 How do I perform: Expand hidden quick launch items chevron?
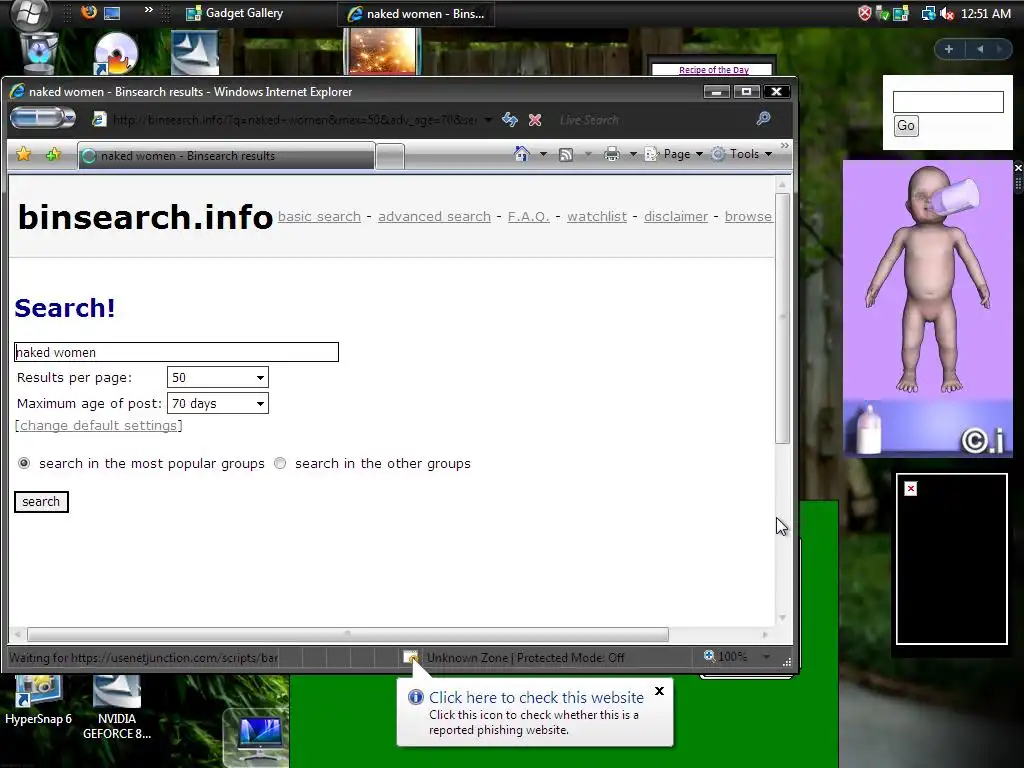(x=148, y=10)
